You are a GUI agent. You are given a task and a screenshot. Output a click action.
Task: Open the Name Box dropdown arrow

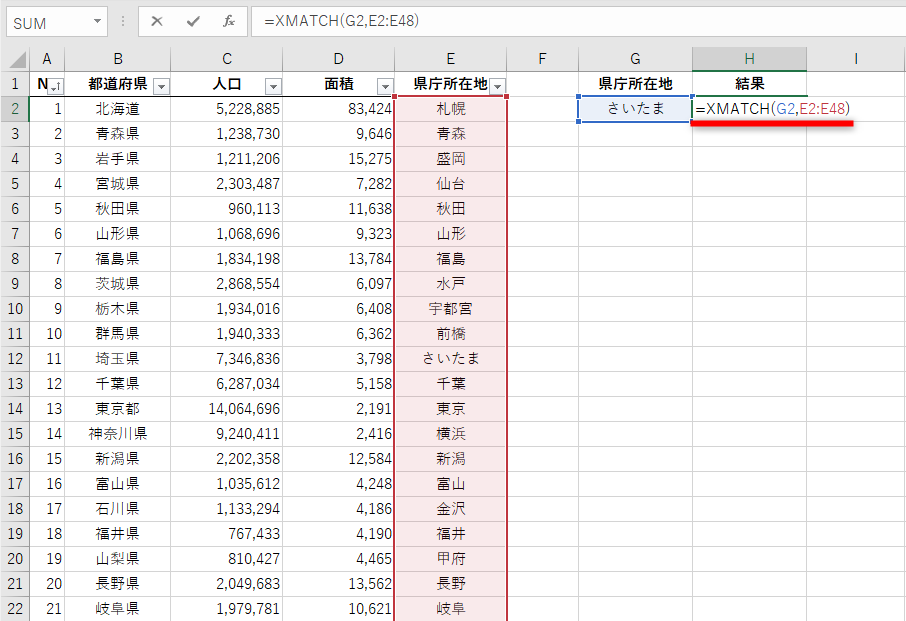(x=97, y=21)
